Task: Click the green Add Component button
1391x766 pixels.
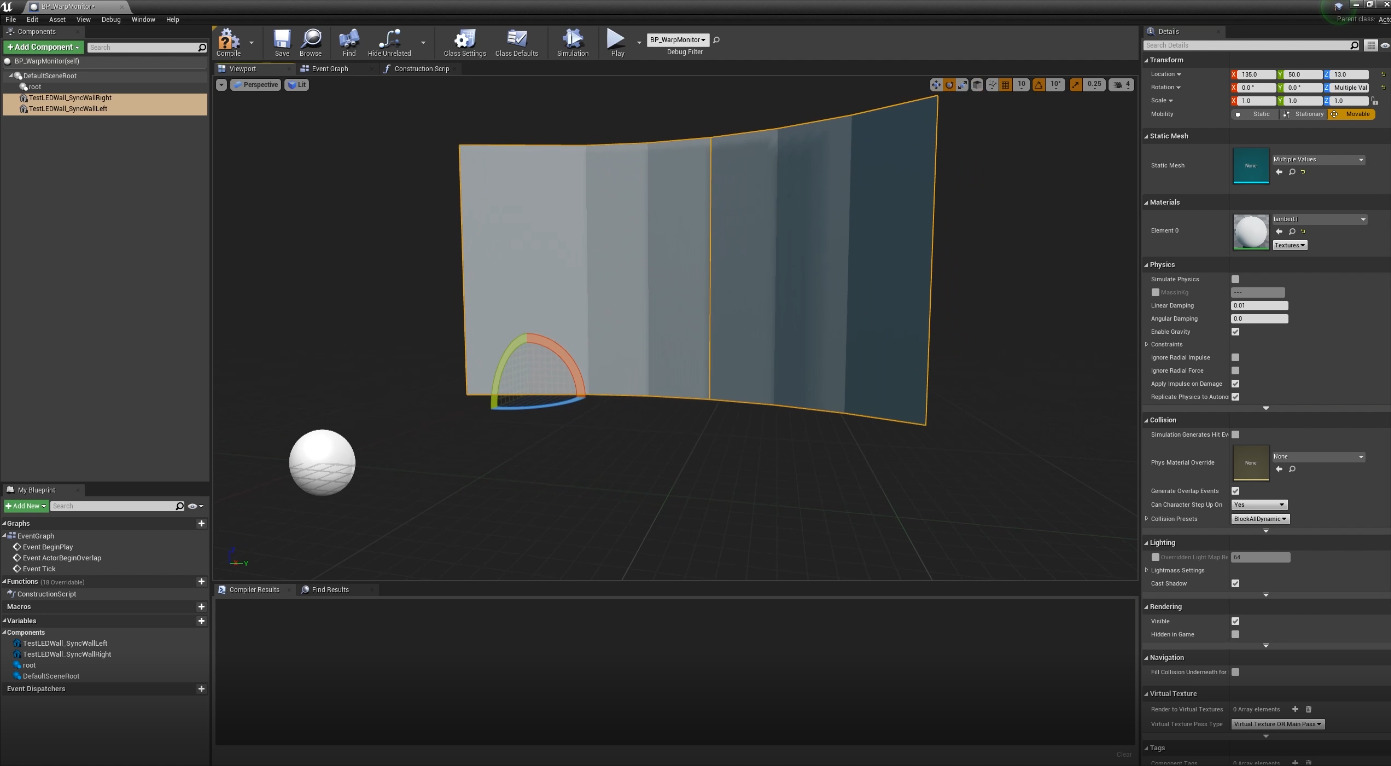Action: [43, 47]
